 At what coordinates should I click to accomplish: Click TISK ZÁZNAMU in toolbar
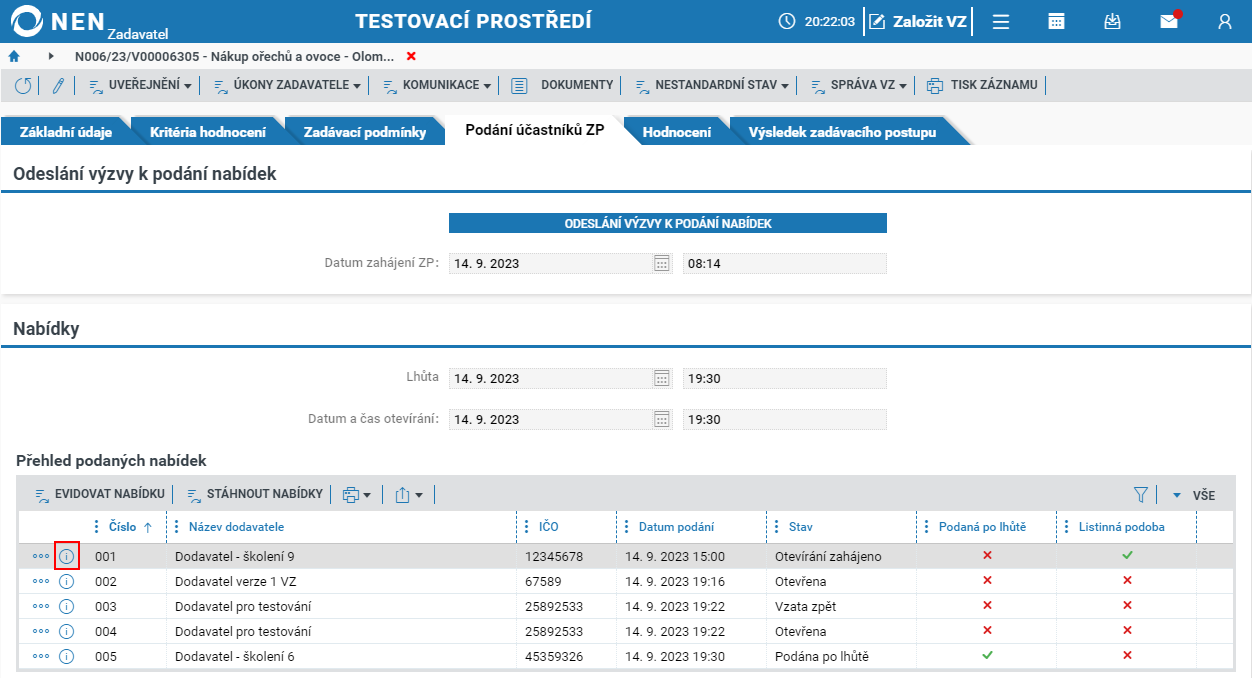[x=983, y=85]
